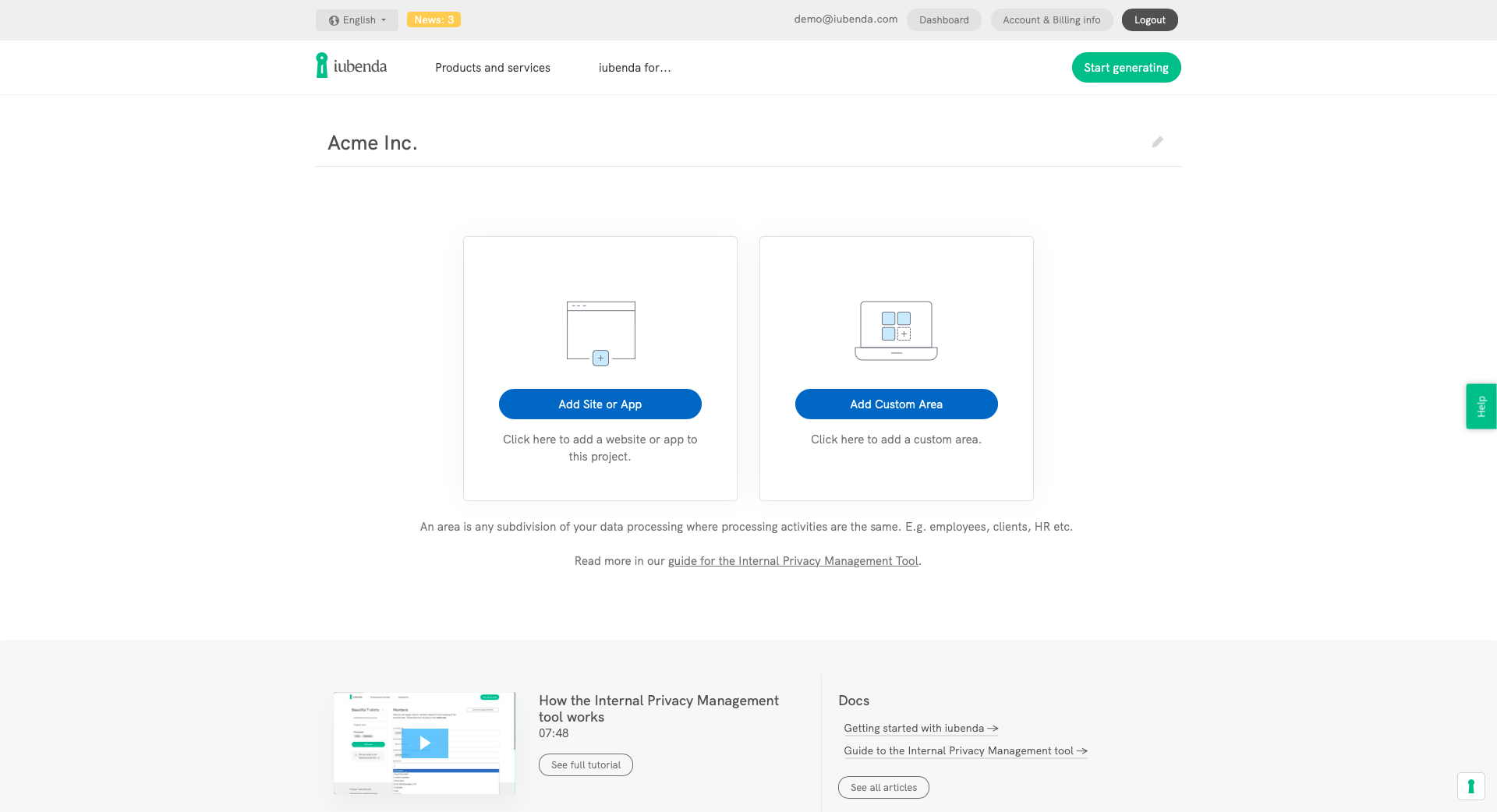The height and width of the screenshot is (812, 1497).
Task: Click Add Custom Area button
Action: pyautogui.click(x=897, y=404)
